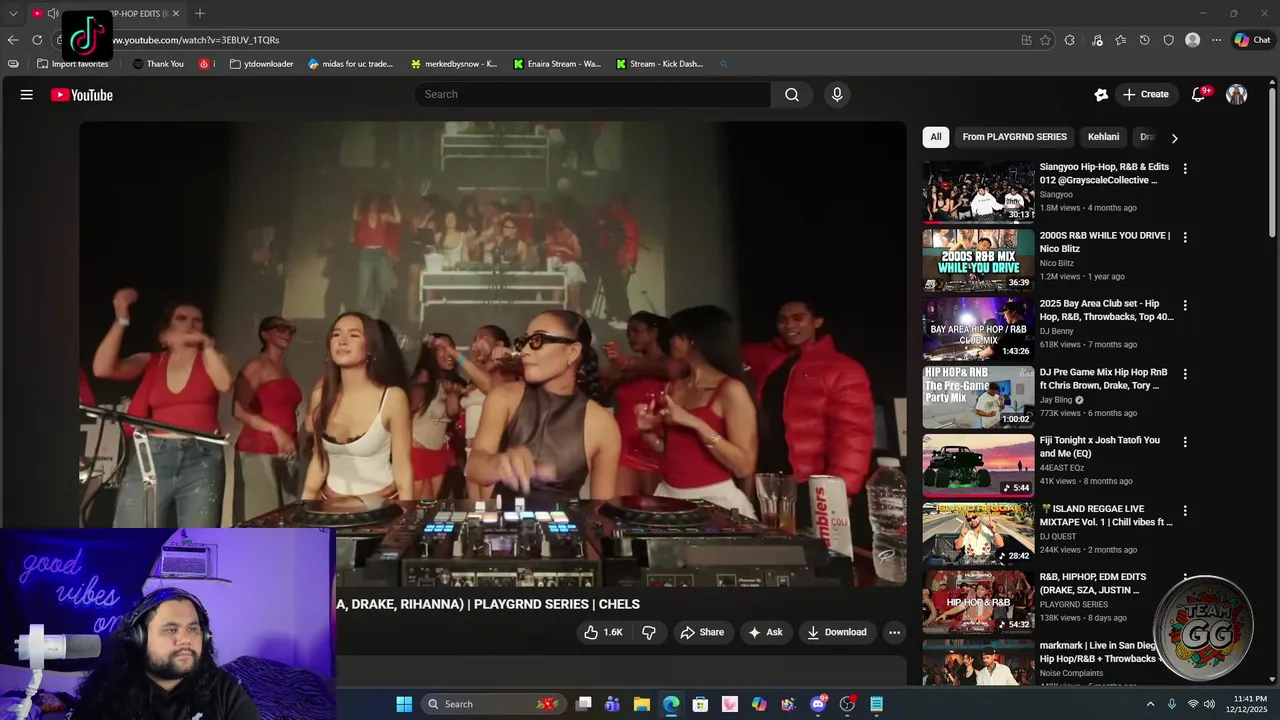Add this page to favorites star

pyautogui.click(x=1045, y=40)
